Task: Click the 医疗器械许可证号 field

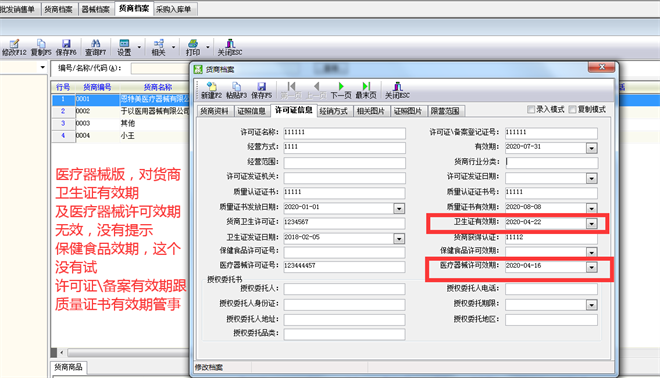Action: pyautogui.click(x=344, y=266)
